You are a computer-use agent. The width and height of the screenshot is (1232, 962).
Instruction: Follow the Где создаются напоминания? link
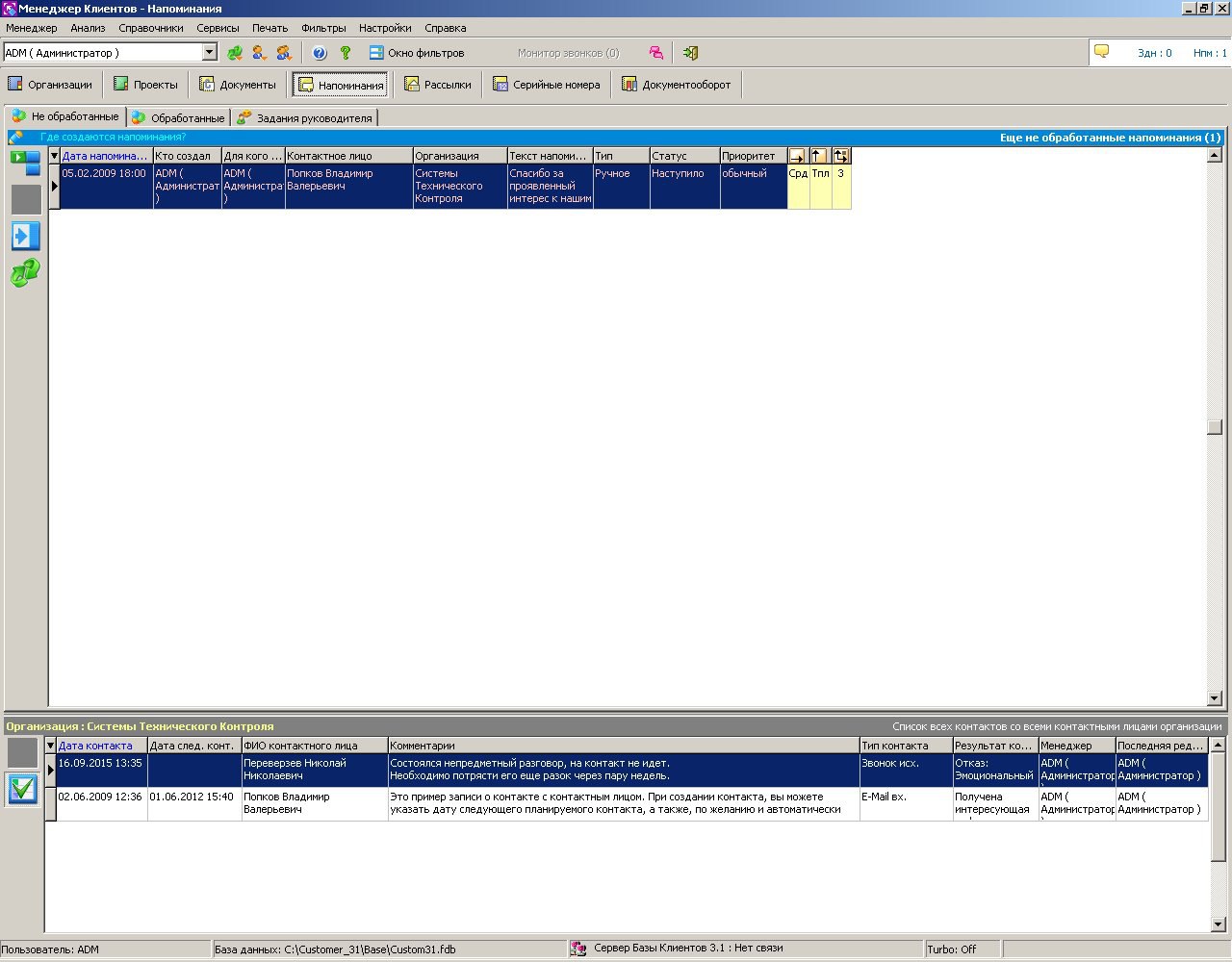(113, 138)
